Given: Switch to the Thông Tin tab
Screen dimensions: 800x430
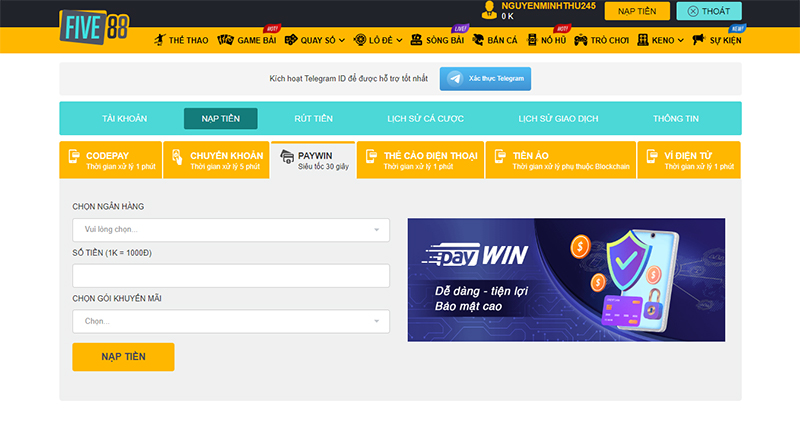Looking at the screenshot, I should pyautogui.click(x=676, y=118).
